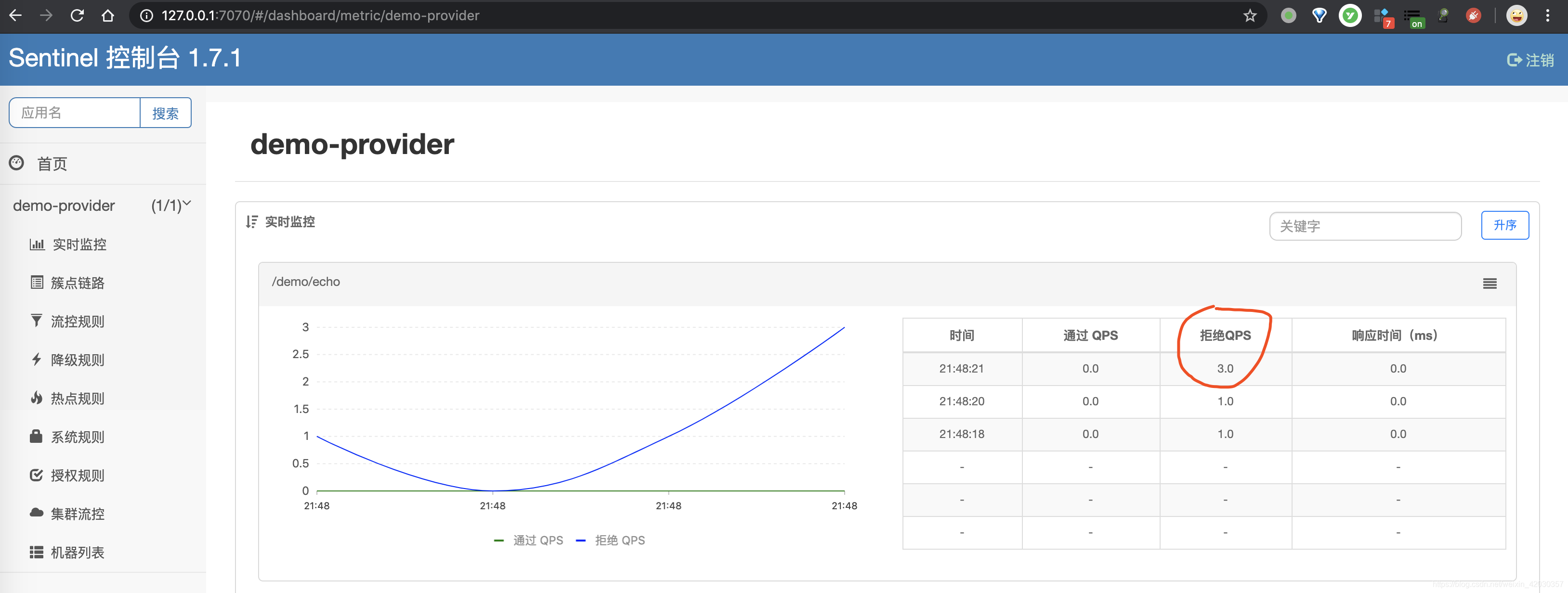This screenshot has height=593, width=1568.
Task: Click the bar-chart icon beside 实时监控
Action: [37, 245]
